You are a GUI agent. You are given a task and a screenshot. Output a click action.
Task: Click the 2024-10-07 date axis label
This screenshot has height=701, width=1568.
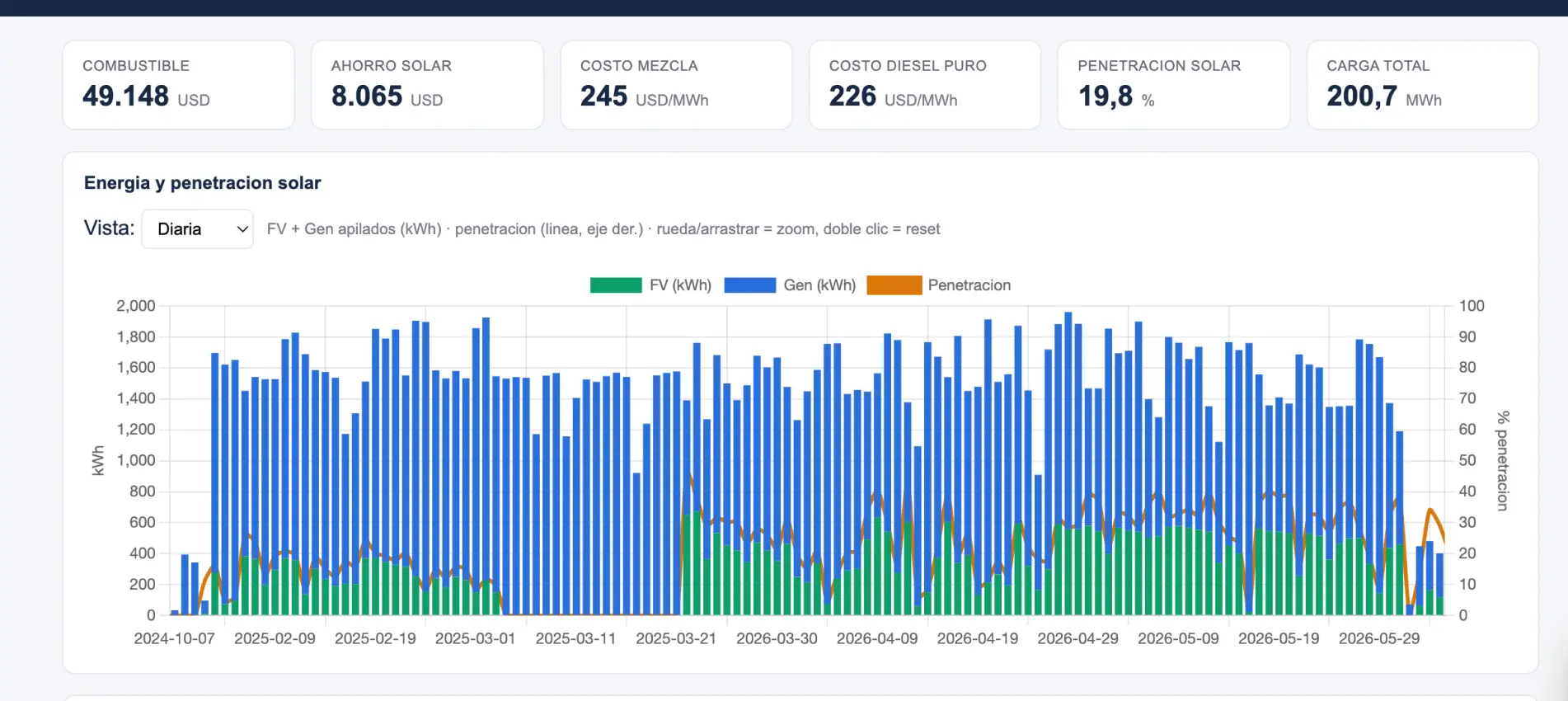pos(174,639)
